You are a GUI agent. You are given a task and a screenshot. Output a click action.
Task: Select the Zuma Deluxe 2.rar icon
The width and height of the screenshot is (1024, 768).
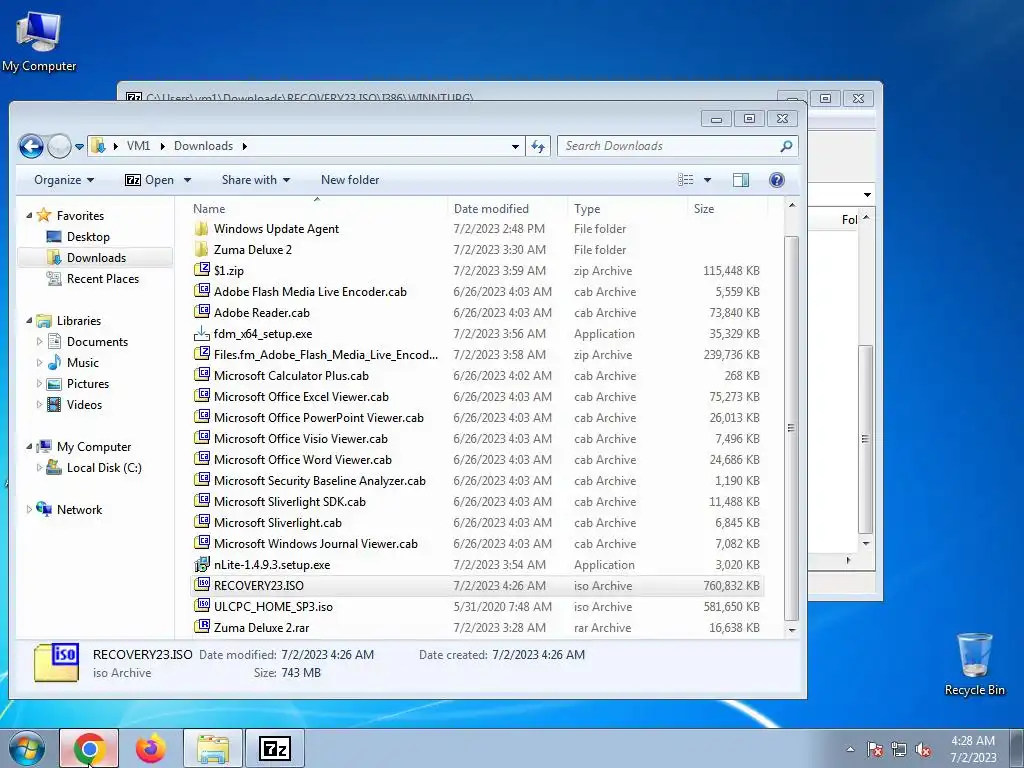click(x=202, y=627)
